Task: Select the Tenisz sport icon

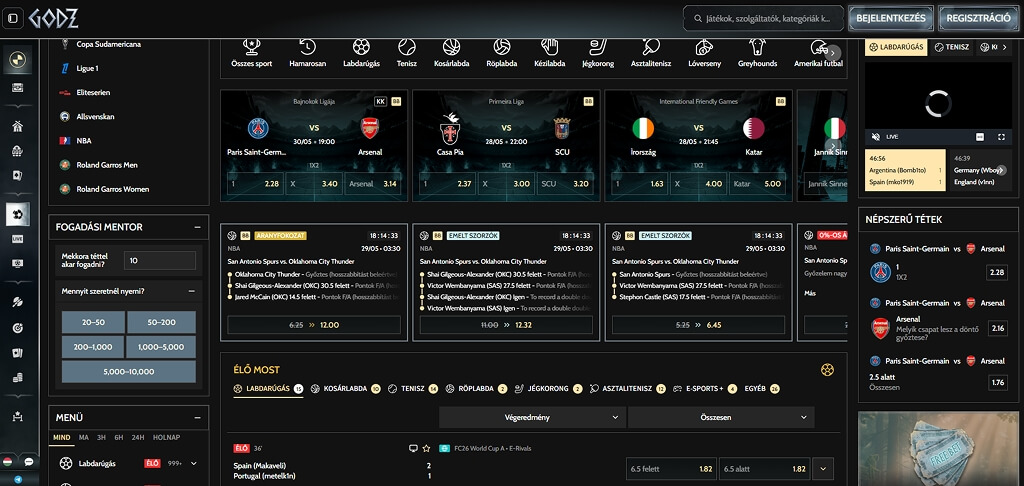Action: click(407, 47)
